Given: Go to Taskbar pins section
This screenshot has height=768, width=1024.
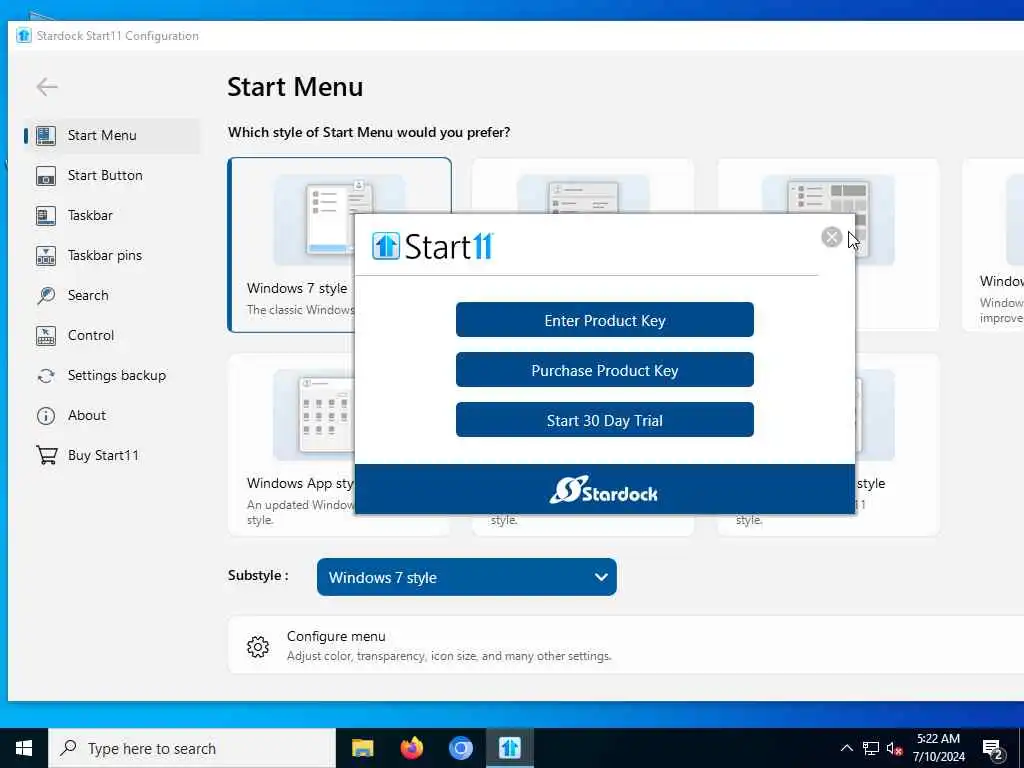Looking at the screenshot, I should point(112,255).
